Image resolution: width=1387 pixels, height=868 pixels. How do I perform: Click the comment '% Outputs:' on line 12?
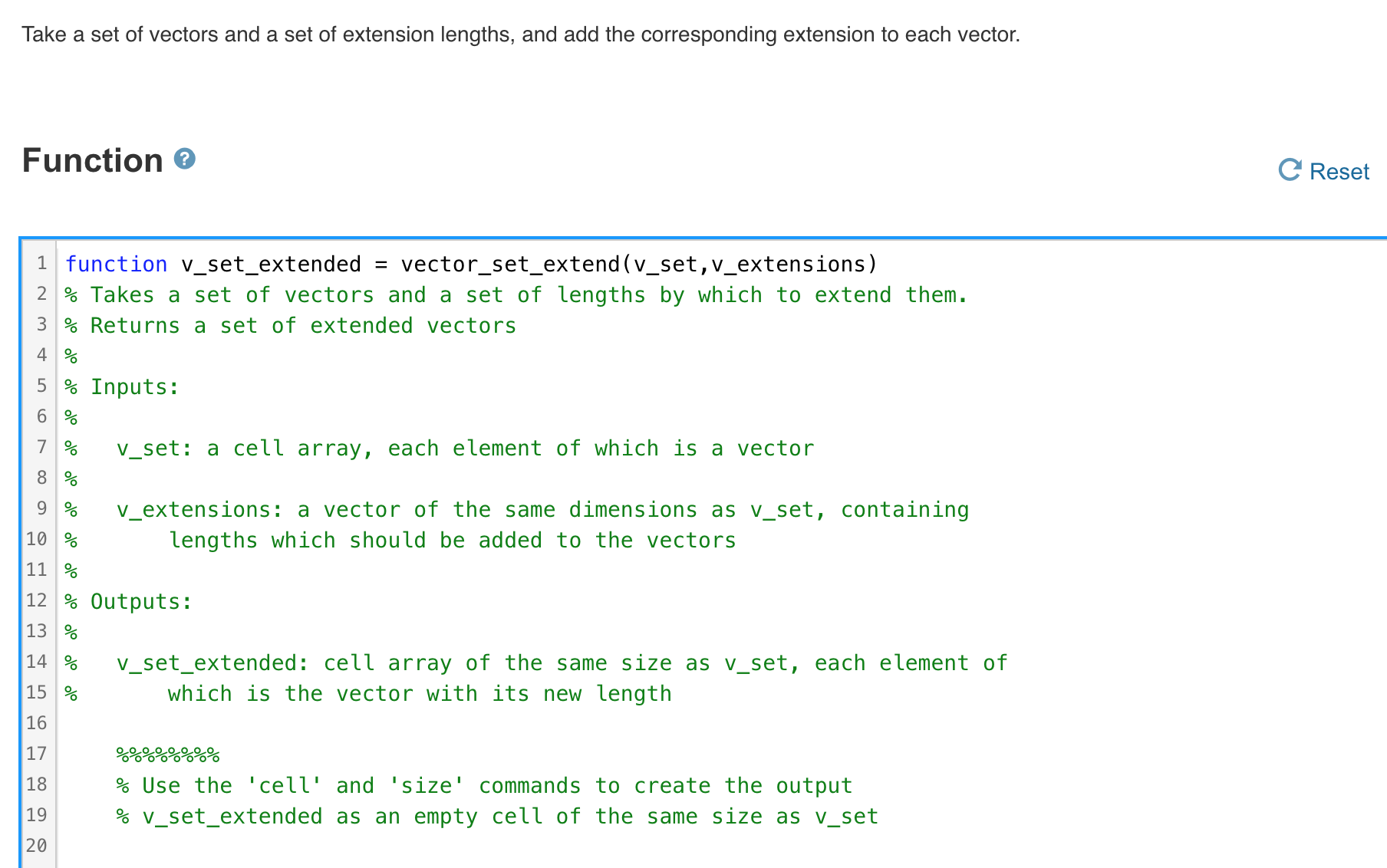point(129,601)
